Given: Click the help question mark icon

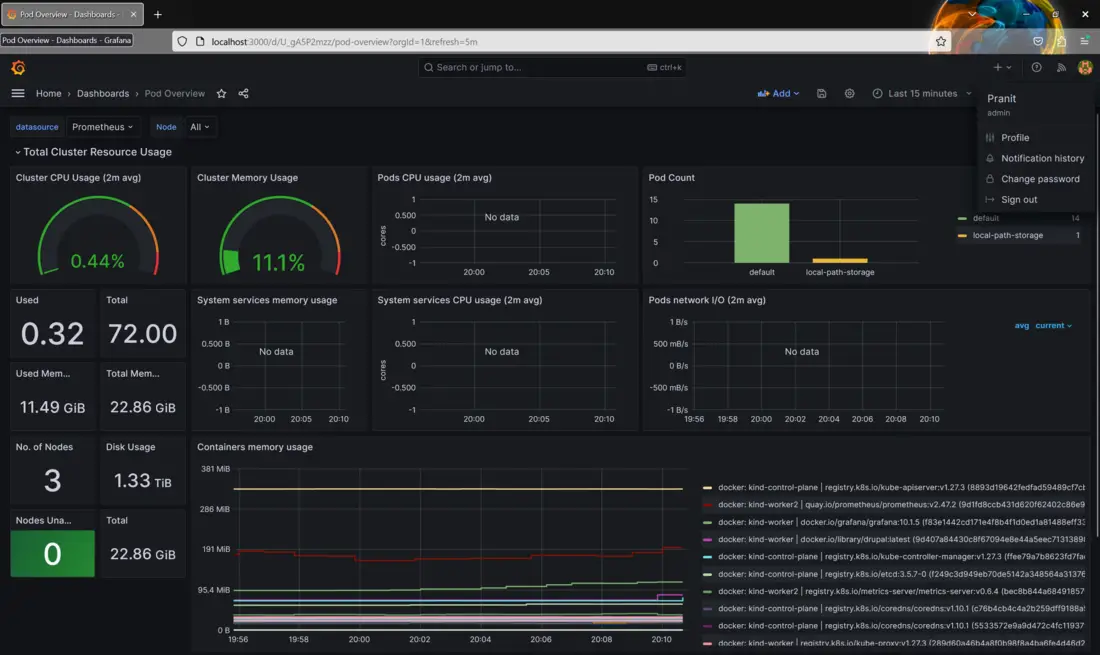Looking at the screenshot, I should point(1037,67).
